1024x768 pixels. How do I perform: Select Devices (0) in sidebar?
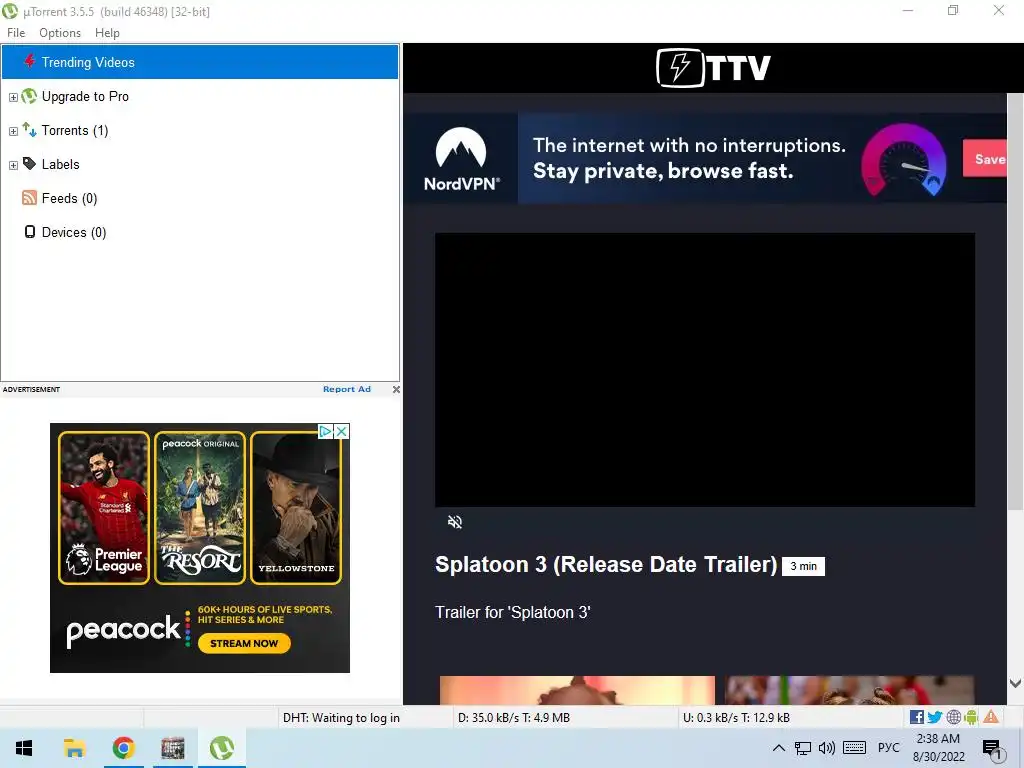tap(74, 232)
